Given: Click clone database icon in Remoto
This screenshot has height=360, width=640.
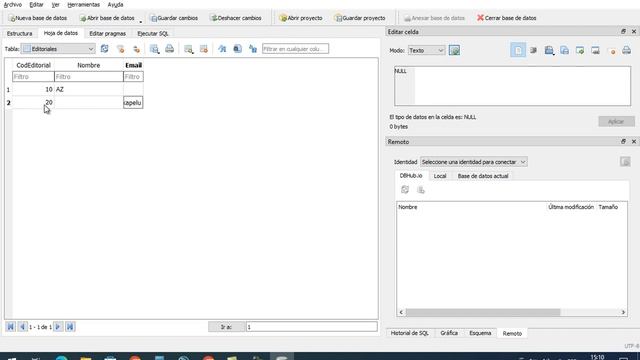Looking at the screenshot, I should pos(420,189).
